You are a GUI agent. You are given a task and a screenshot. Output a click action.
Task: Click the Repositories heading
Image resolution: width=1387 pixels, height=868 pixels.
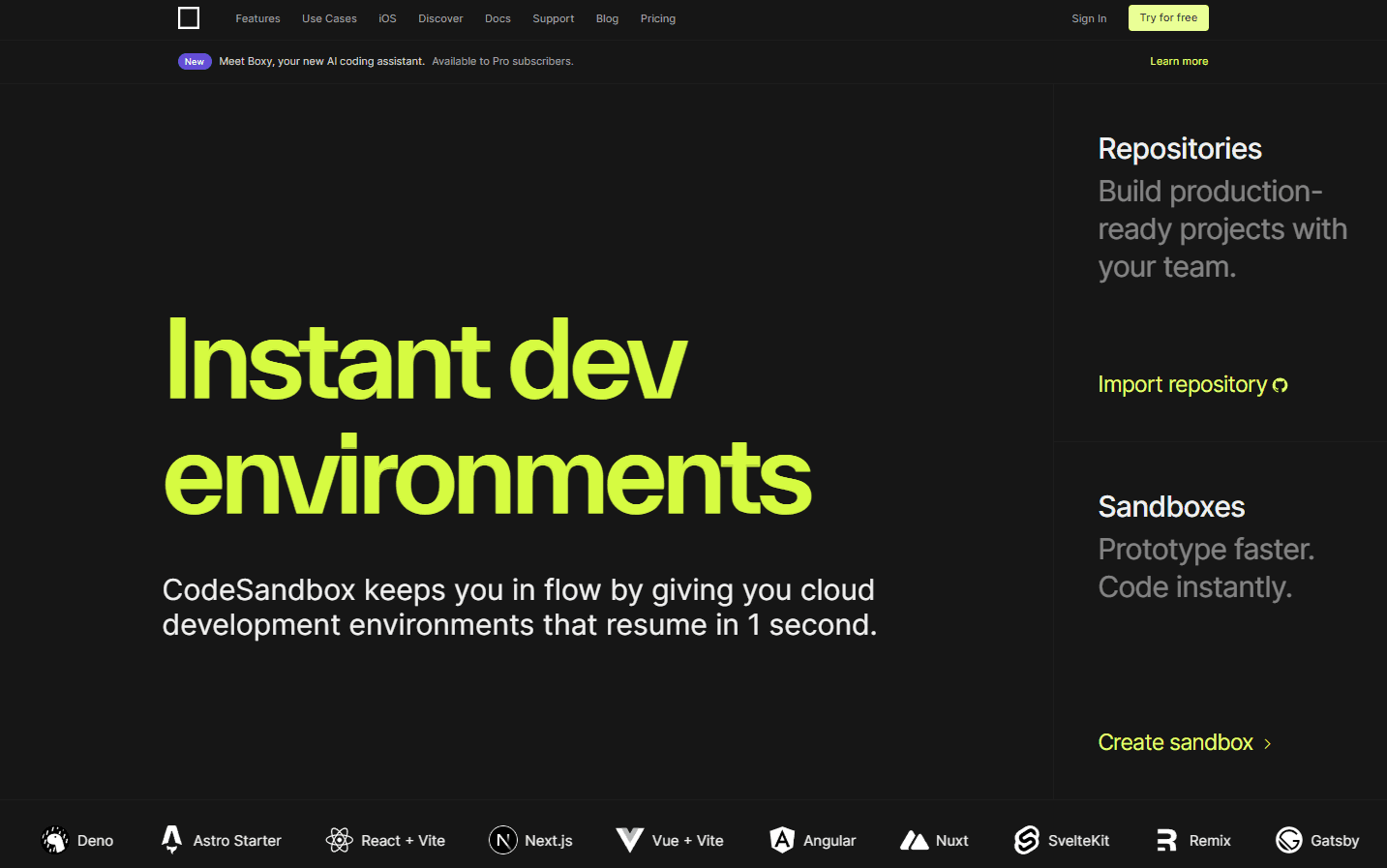pos(1180,149)
